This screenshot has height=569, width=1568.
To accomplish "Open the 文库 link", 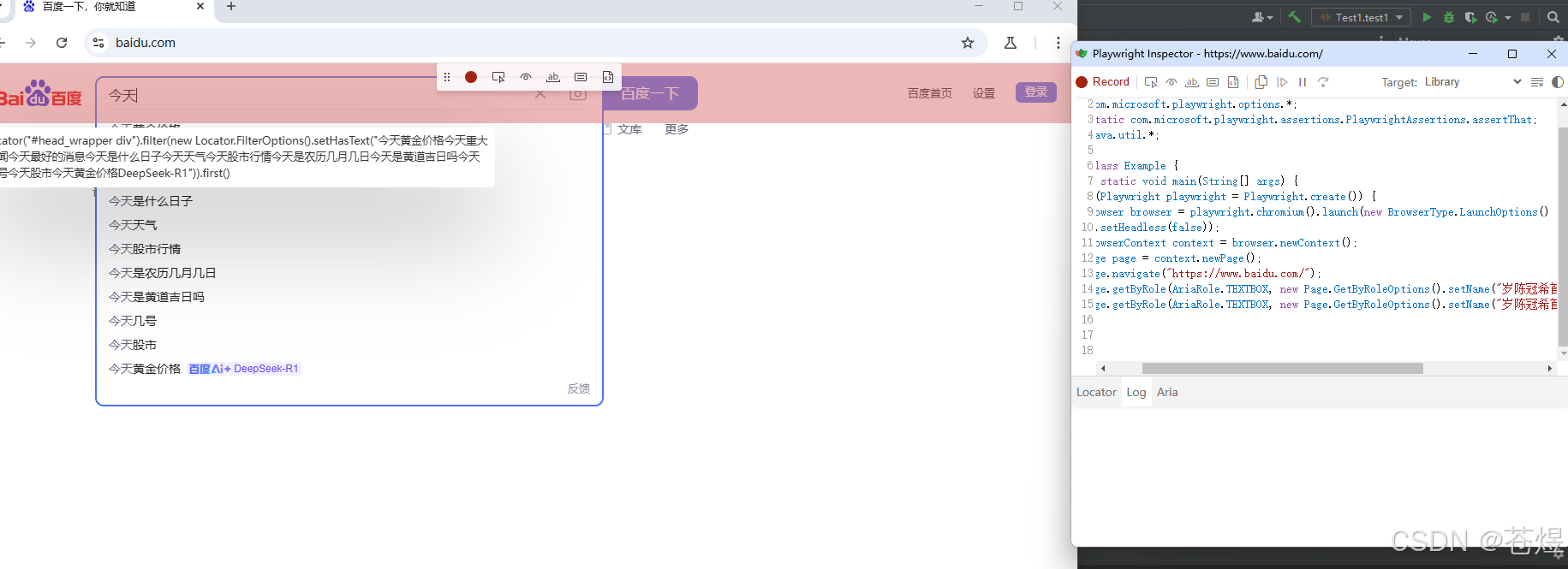I will click(629, 129).
